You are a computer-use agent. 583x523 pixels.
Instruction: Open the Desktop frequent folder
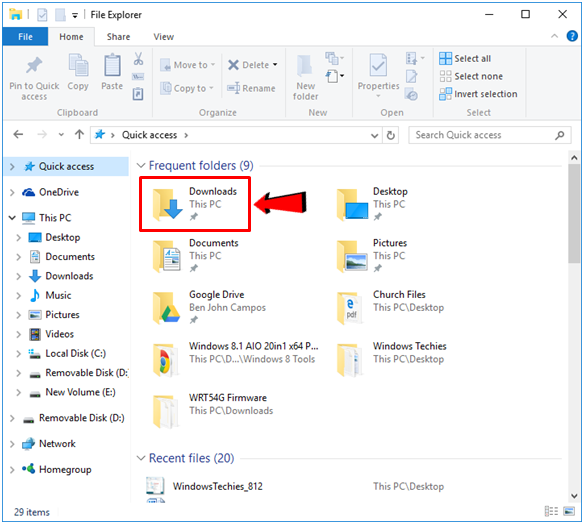372,204
